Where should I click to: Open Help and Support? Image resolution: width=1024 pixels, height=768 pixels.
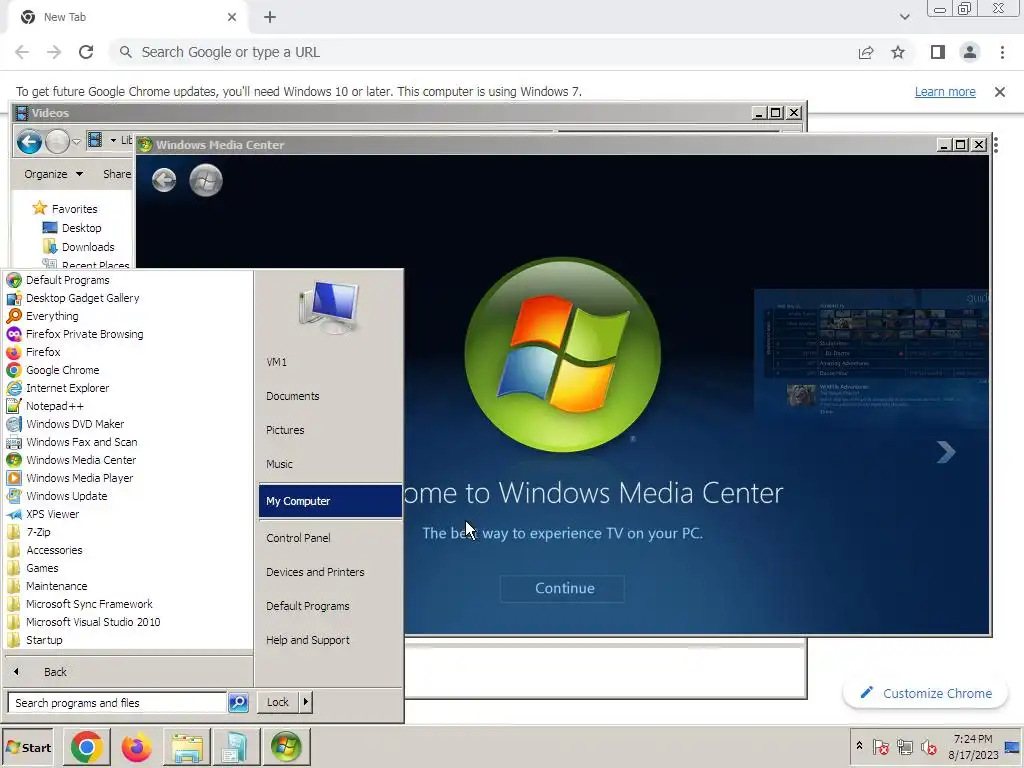point(308,640)
